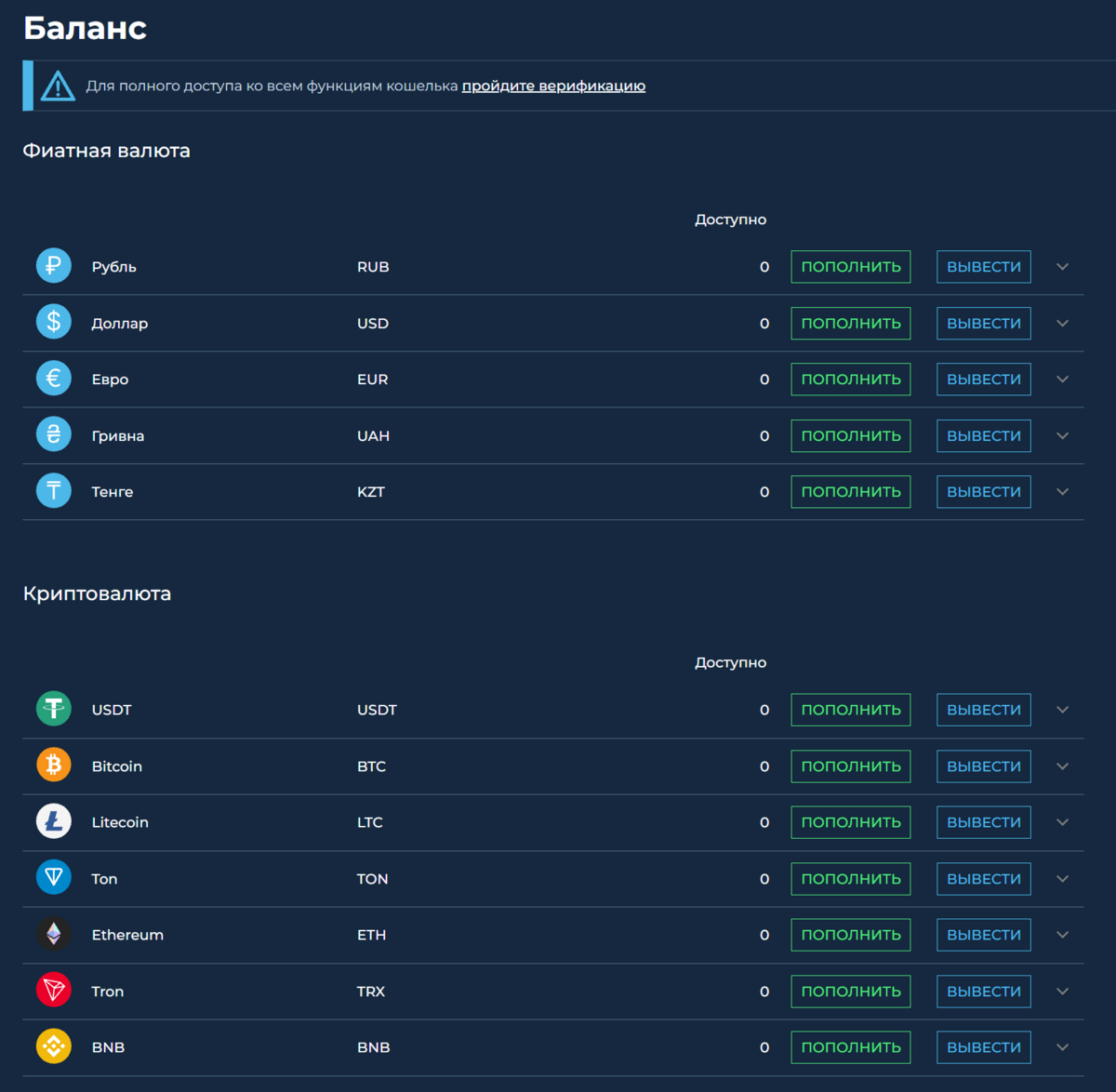The height and width of the screenshot is (1092, 1116).
Task: Deposit USDT using the ПОПОЛНИТЬ button
Action: [x=850, y=710]
